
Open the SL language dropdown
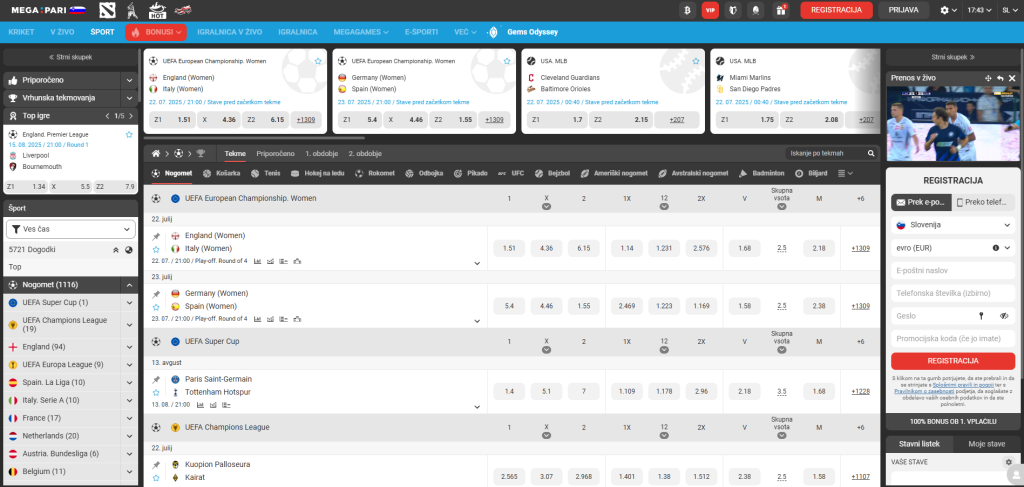[x=1008, y=10]
